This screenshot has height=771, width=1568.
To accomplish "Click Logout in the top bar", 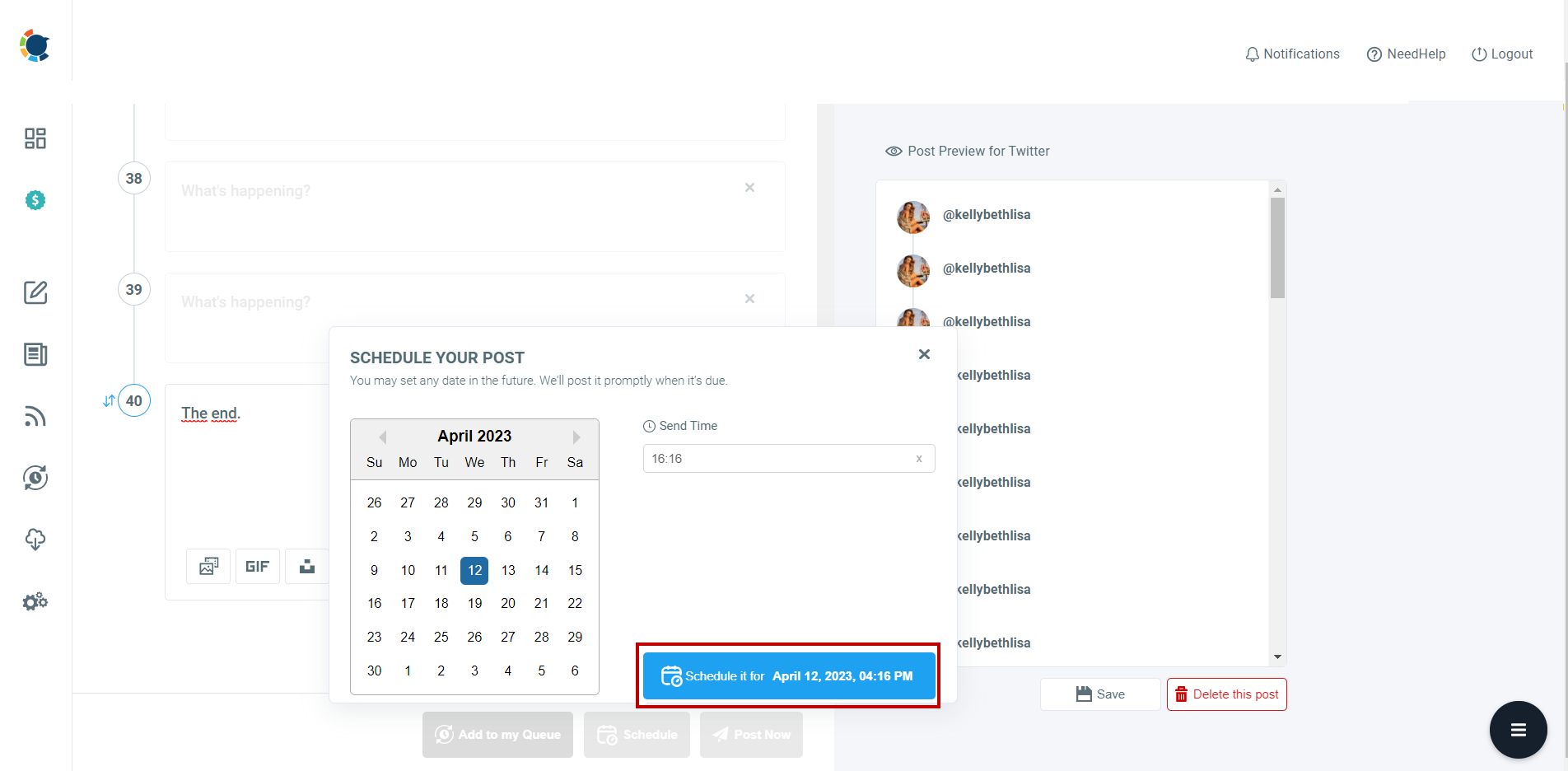I will [x=1502, y=54].
